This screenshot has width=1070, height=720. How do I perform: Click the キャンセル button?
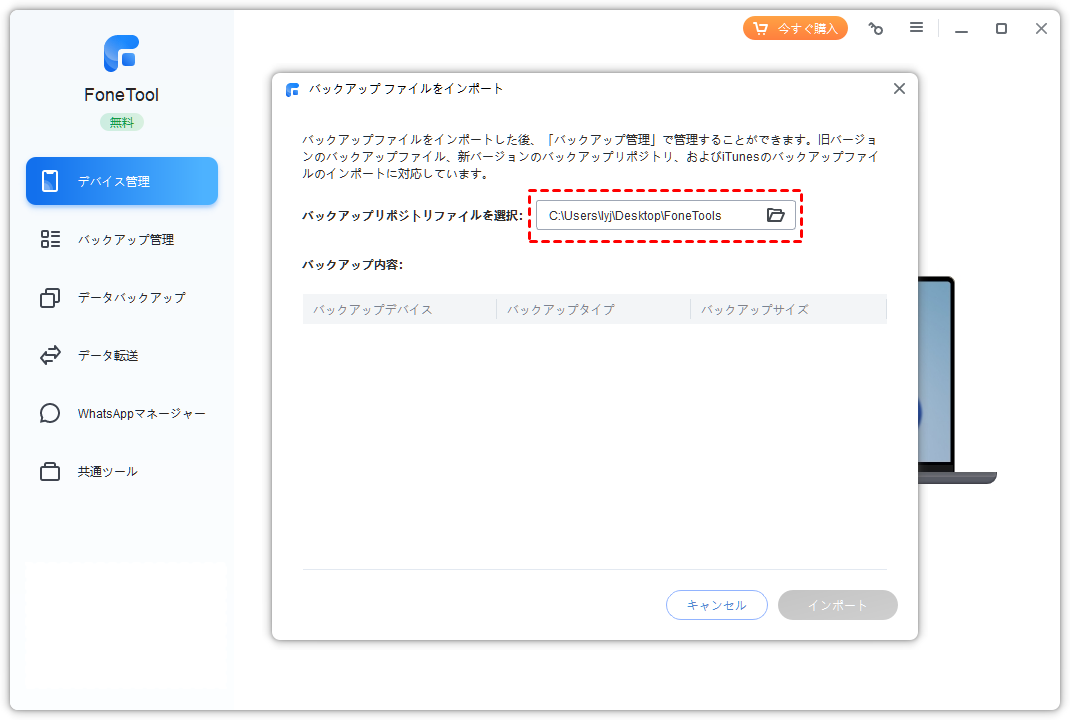pyautogui.click(x=716, y=605)
